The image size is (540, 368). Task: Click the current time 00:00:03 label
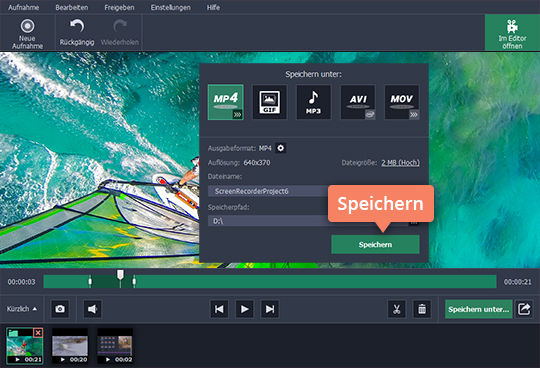point(21,282)
